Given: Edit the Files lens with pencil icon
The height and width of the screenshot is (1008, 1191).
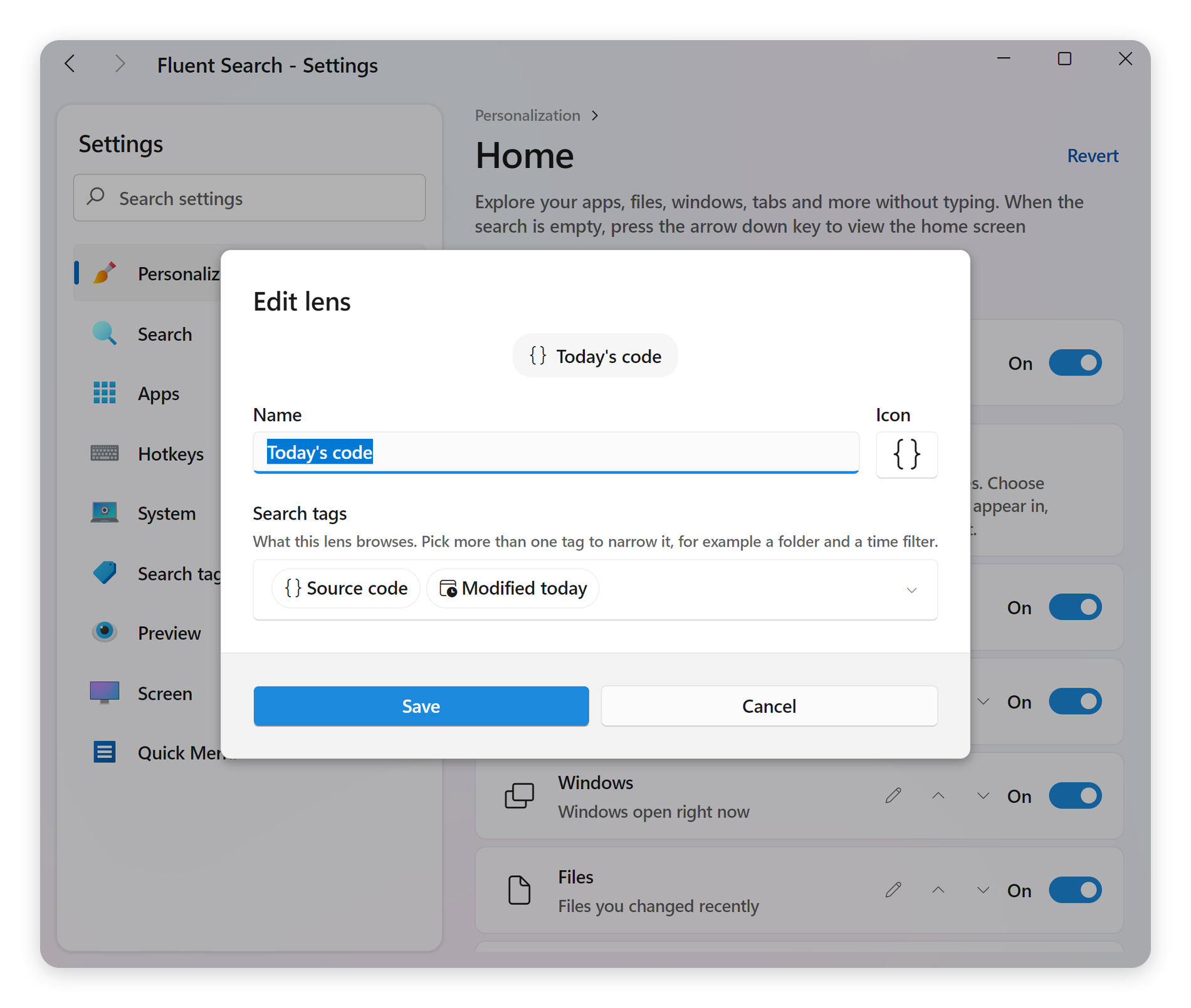Looking at the screenshot, I should (x=893, y=890).
